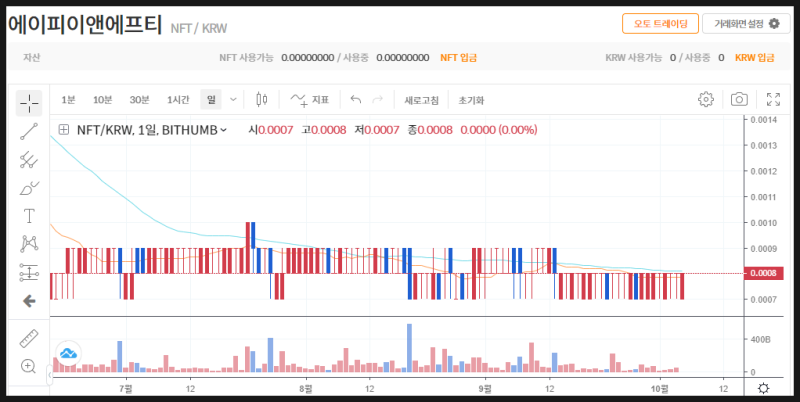The width and height of the screenshot is (800, 402).
Task: Select the long position measurement tool
Action: (x=29, y=272)
